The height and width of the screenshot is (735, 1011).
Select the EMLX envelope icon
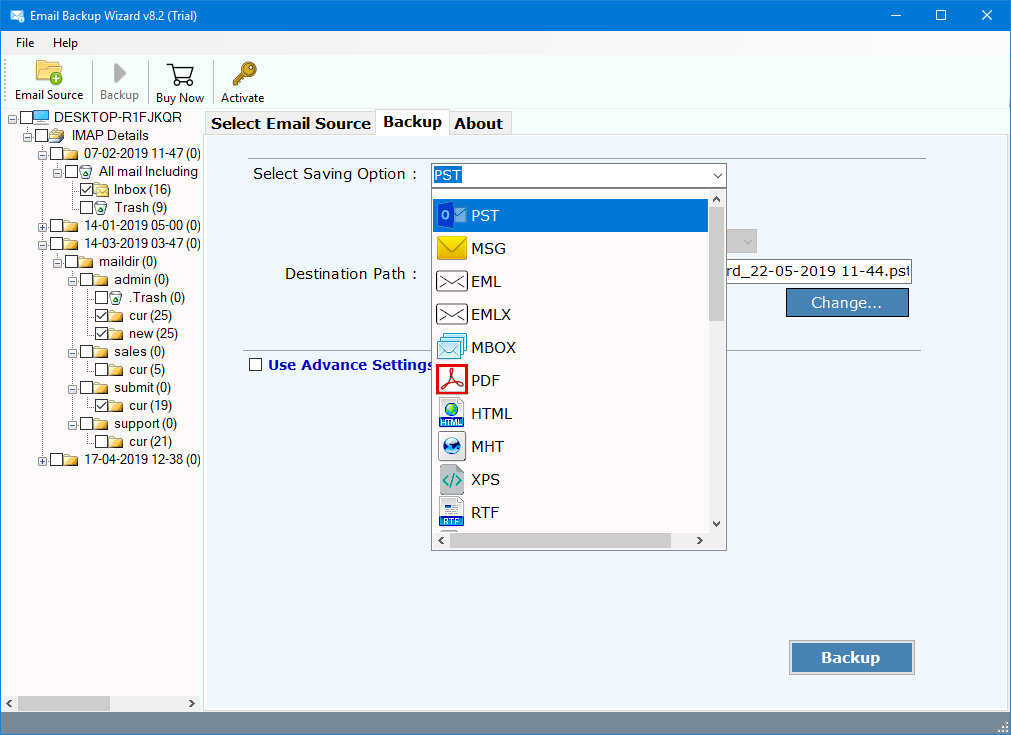(x=451, y=314)
